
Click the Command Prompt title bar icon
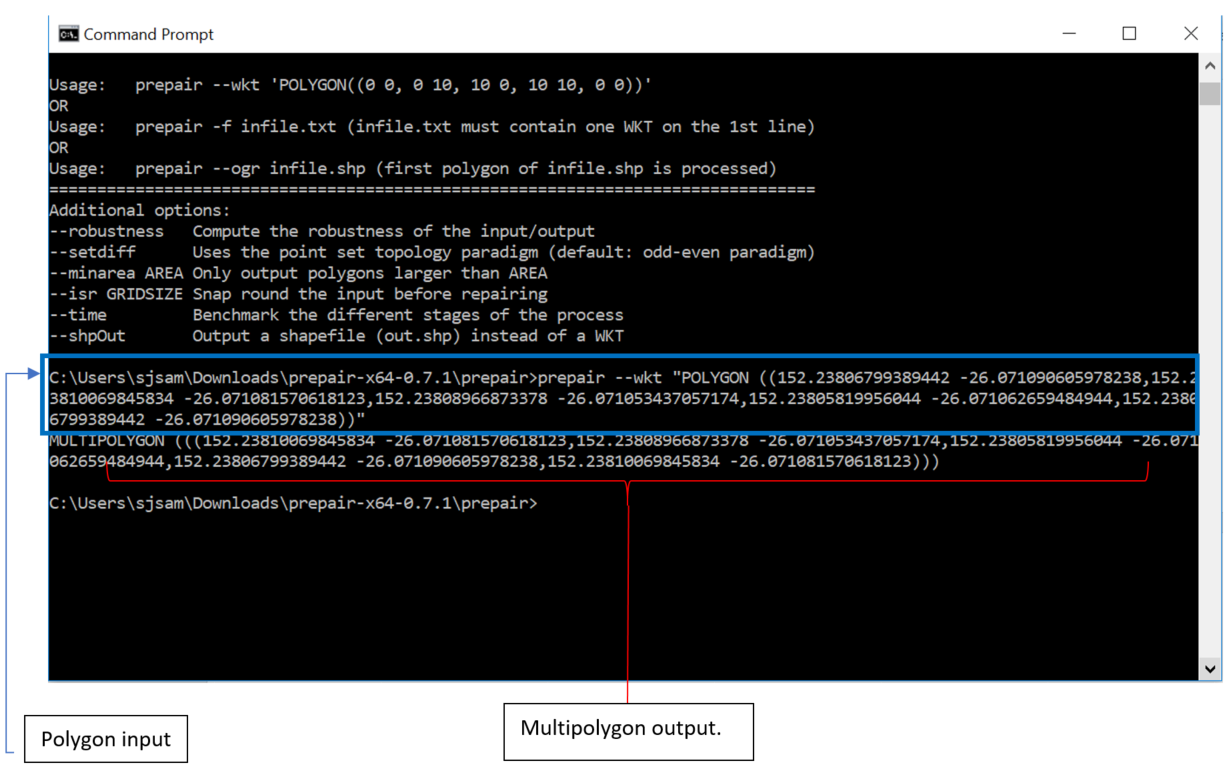(x=68, y=34)
